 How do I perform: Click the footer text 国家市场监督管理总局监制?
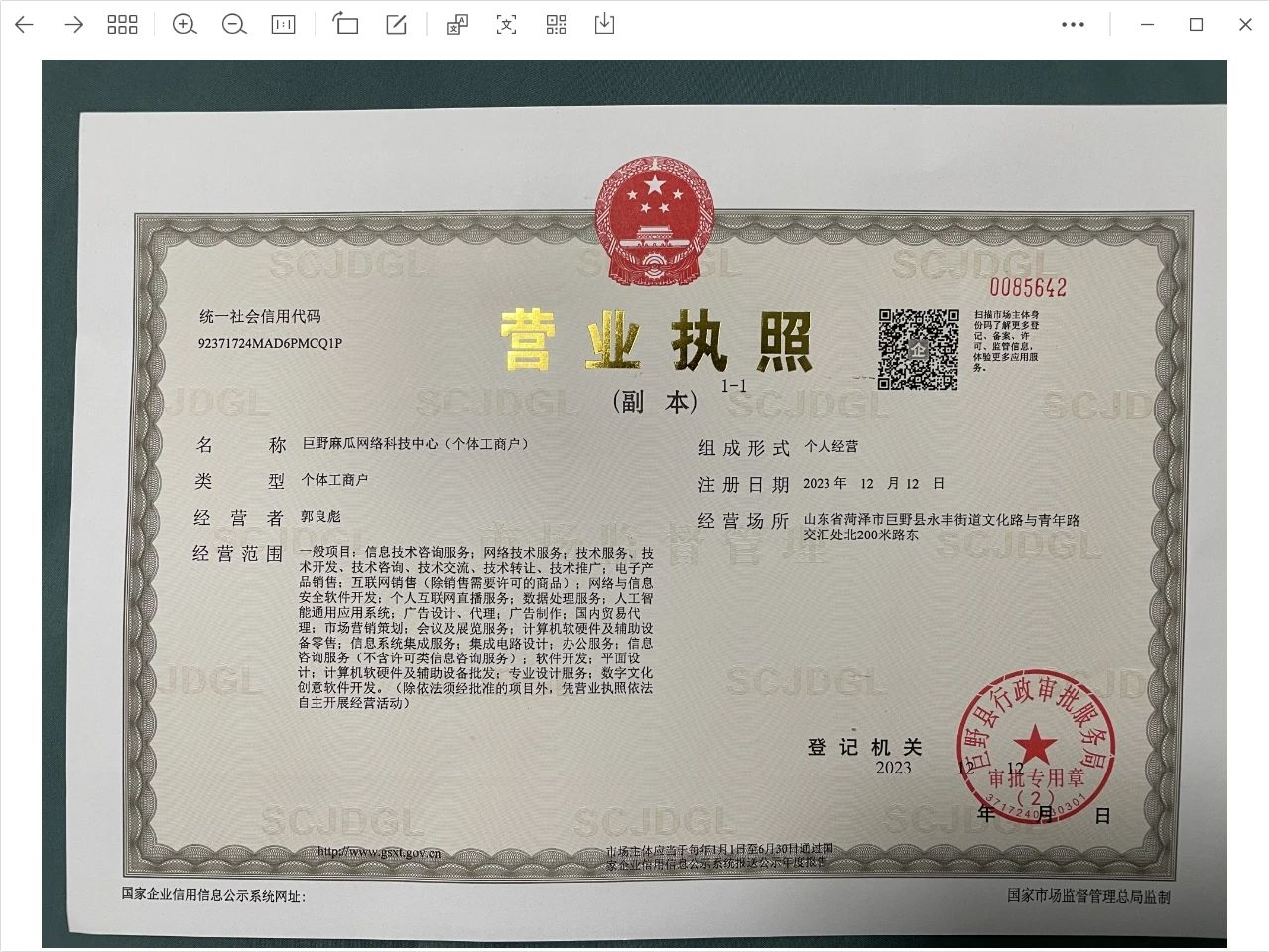pyautogui.click(x=1088, y=895)
